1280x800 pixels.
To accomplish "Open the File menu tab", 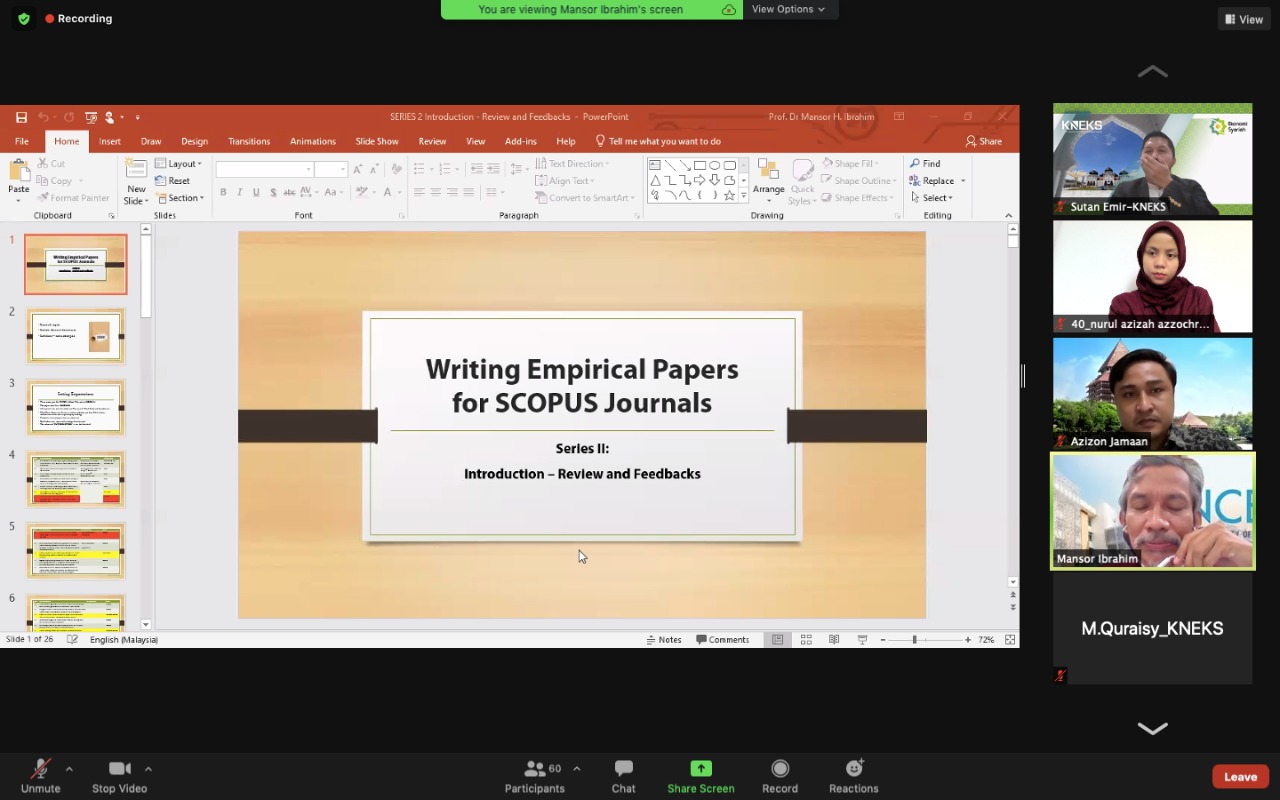I will tap(21, 141).
